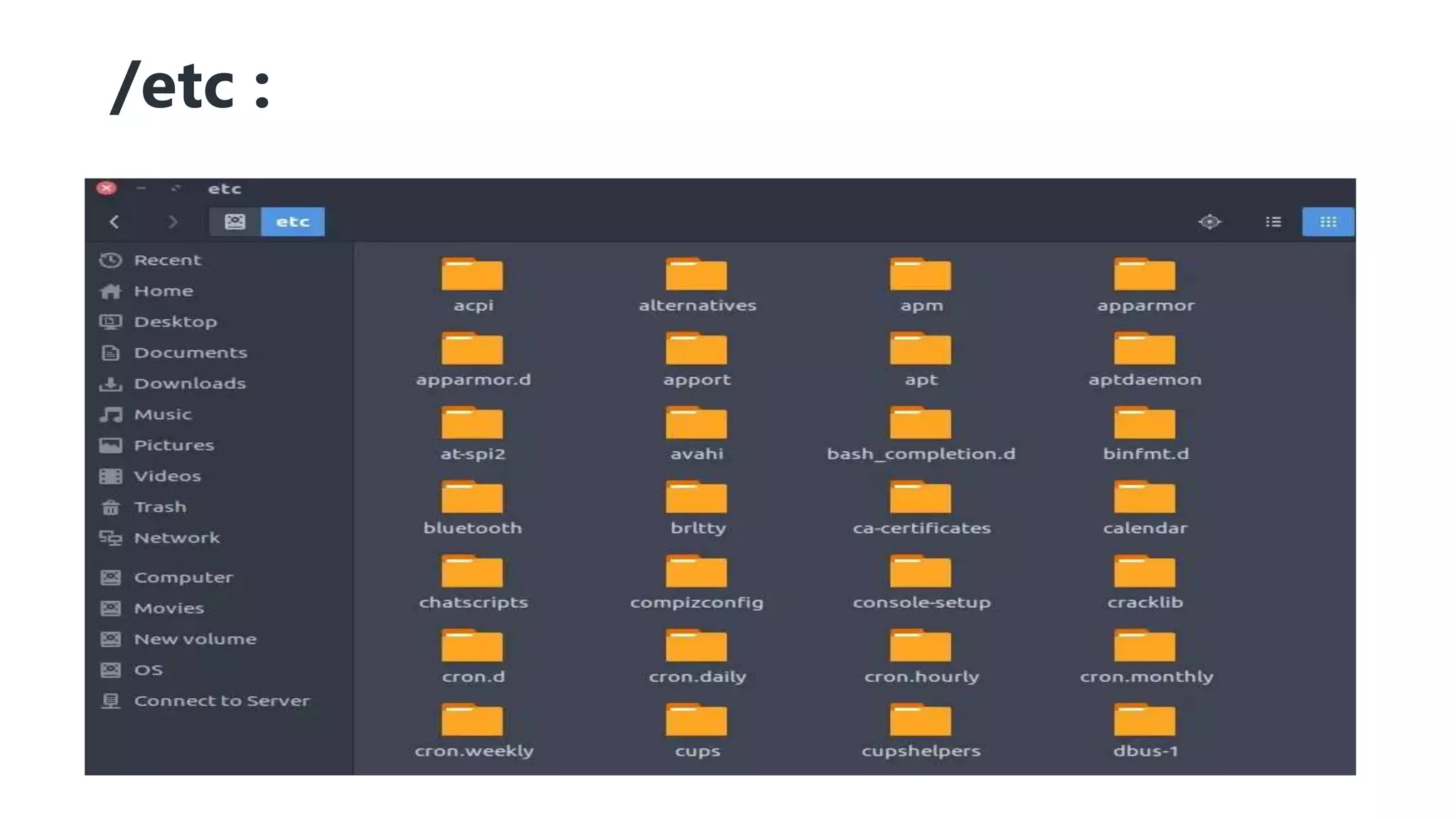Screen dimensions: 1456x819
Task: Switch to grid icon view
Action: pos(1327,222)
